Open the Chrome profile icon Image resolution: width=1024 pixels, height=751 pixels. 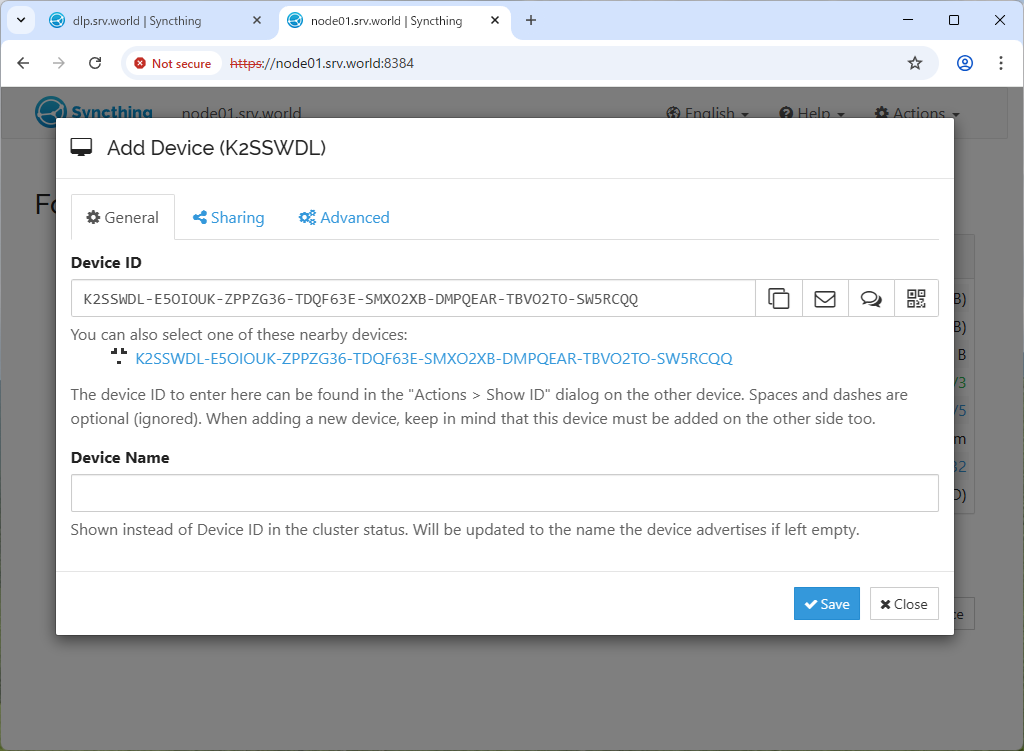pyautogui.click(x=964, y=63)
